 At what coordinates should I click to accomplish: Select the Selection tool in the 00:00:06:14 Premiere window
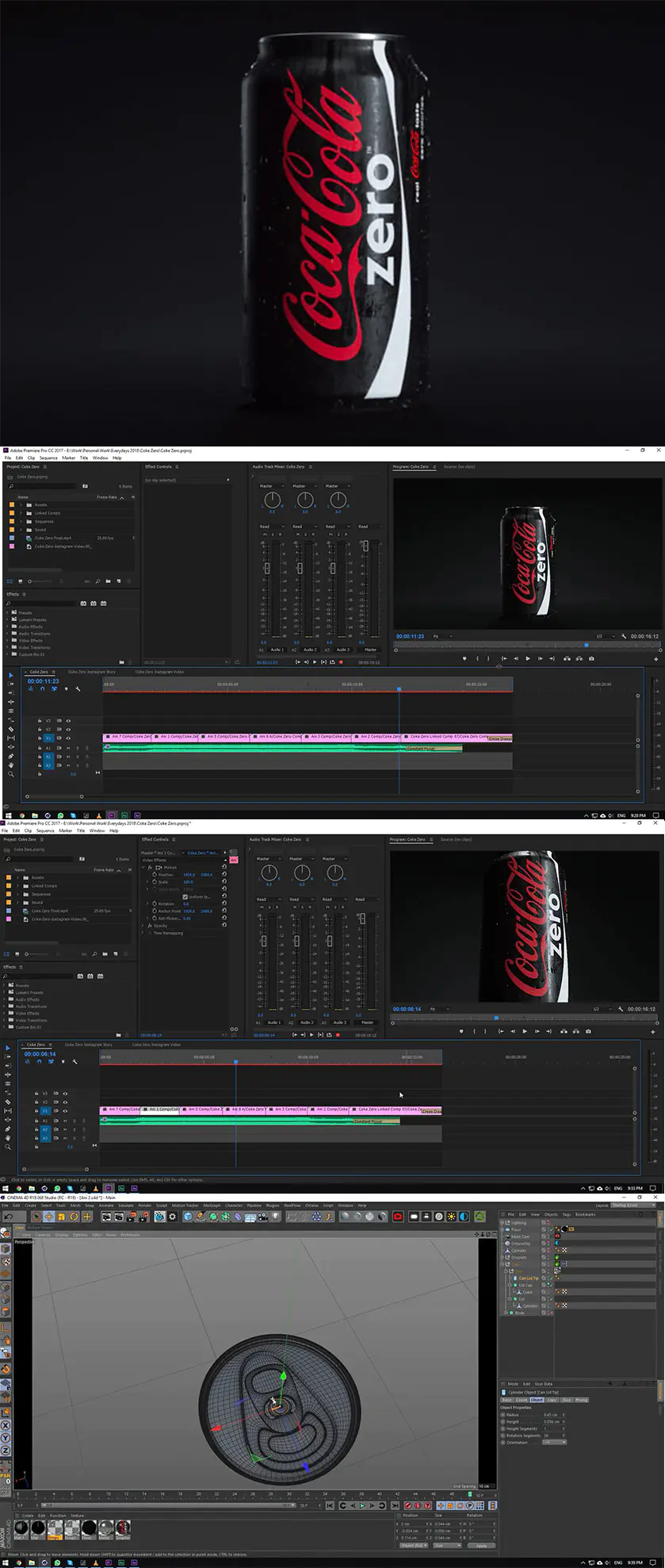[8, 1049]
